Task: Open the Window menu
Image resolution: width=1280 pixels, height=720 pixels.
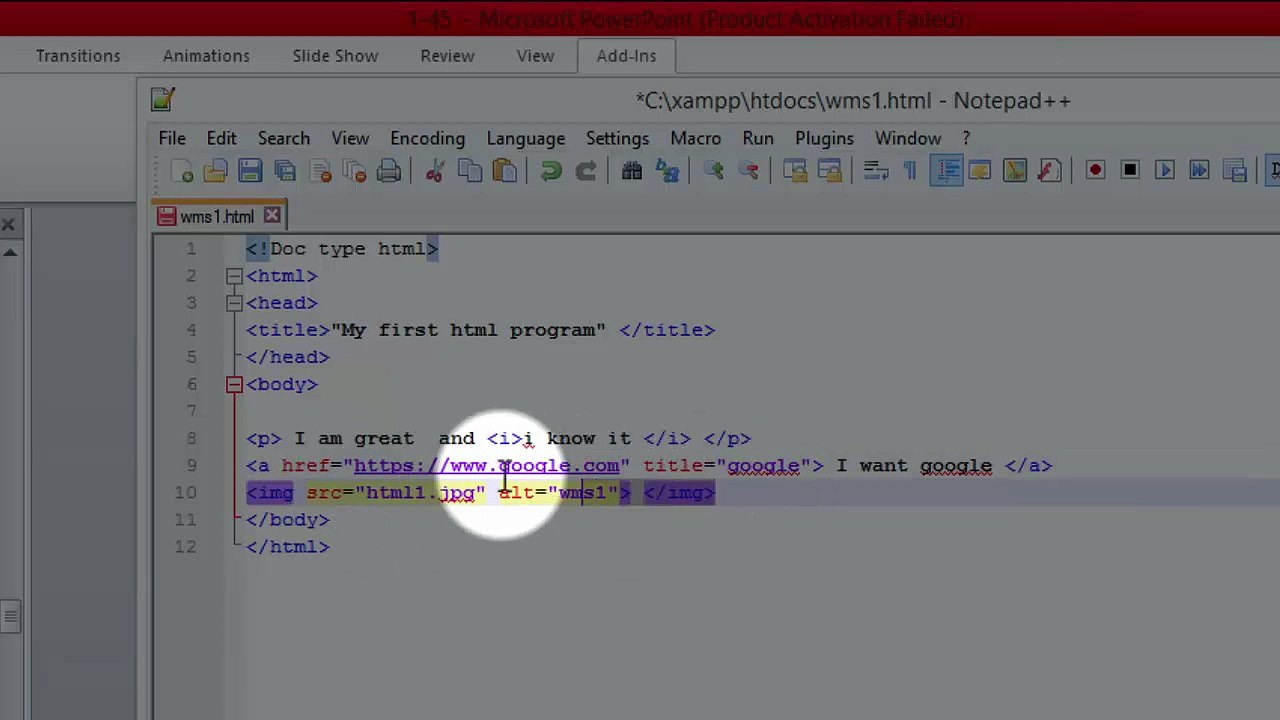Action: click(908, 138)
